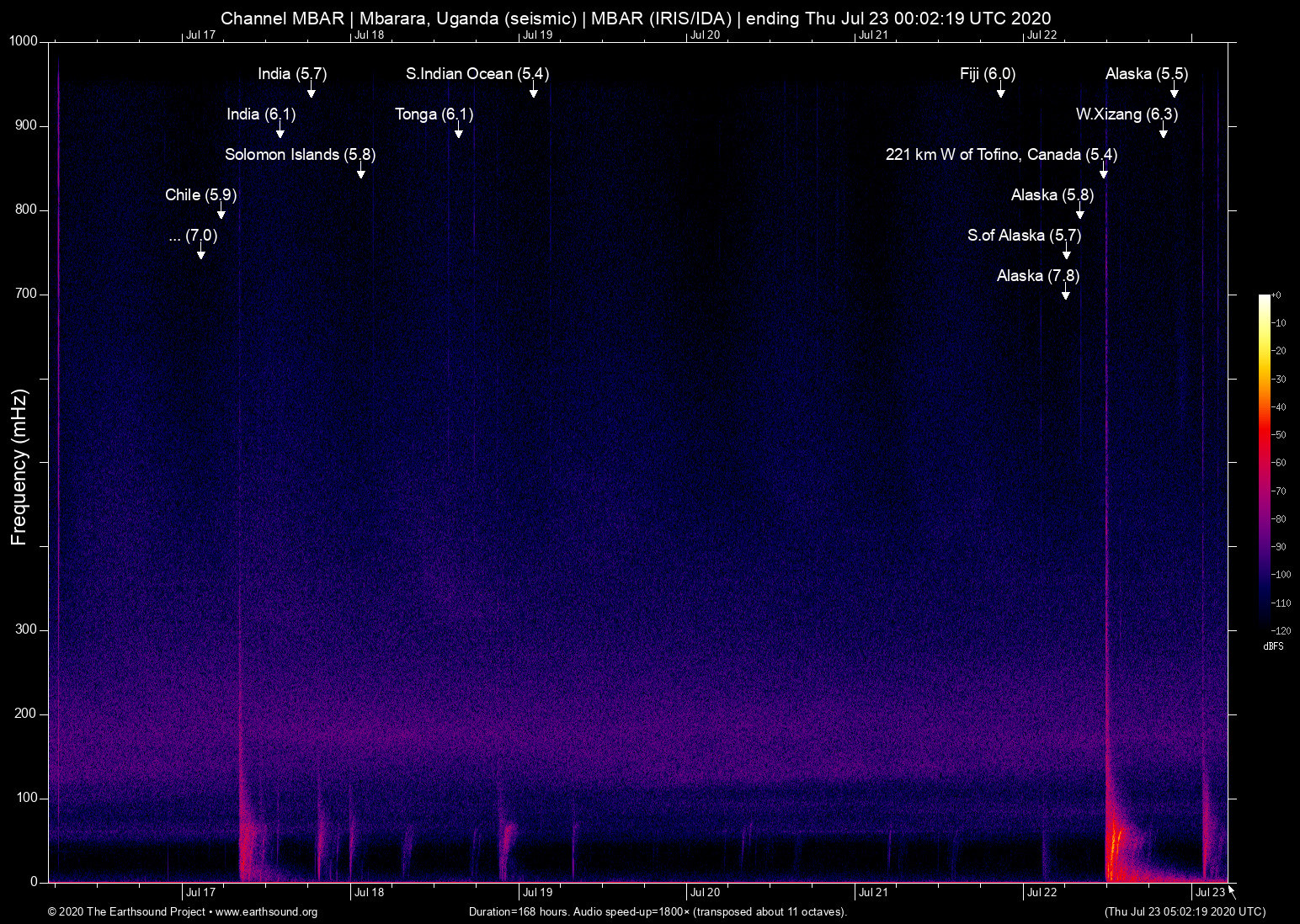Click the arrow marker under Alaska (7.8)
Screen dimensions: 1300x924
point(1065,293)
